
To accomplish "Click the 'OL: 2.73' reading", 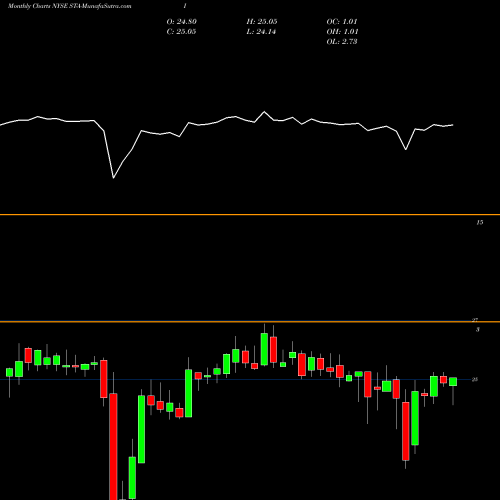I will click(x=342, y=42).
